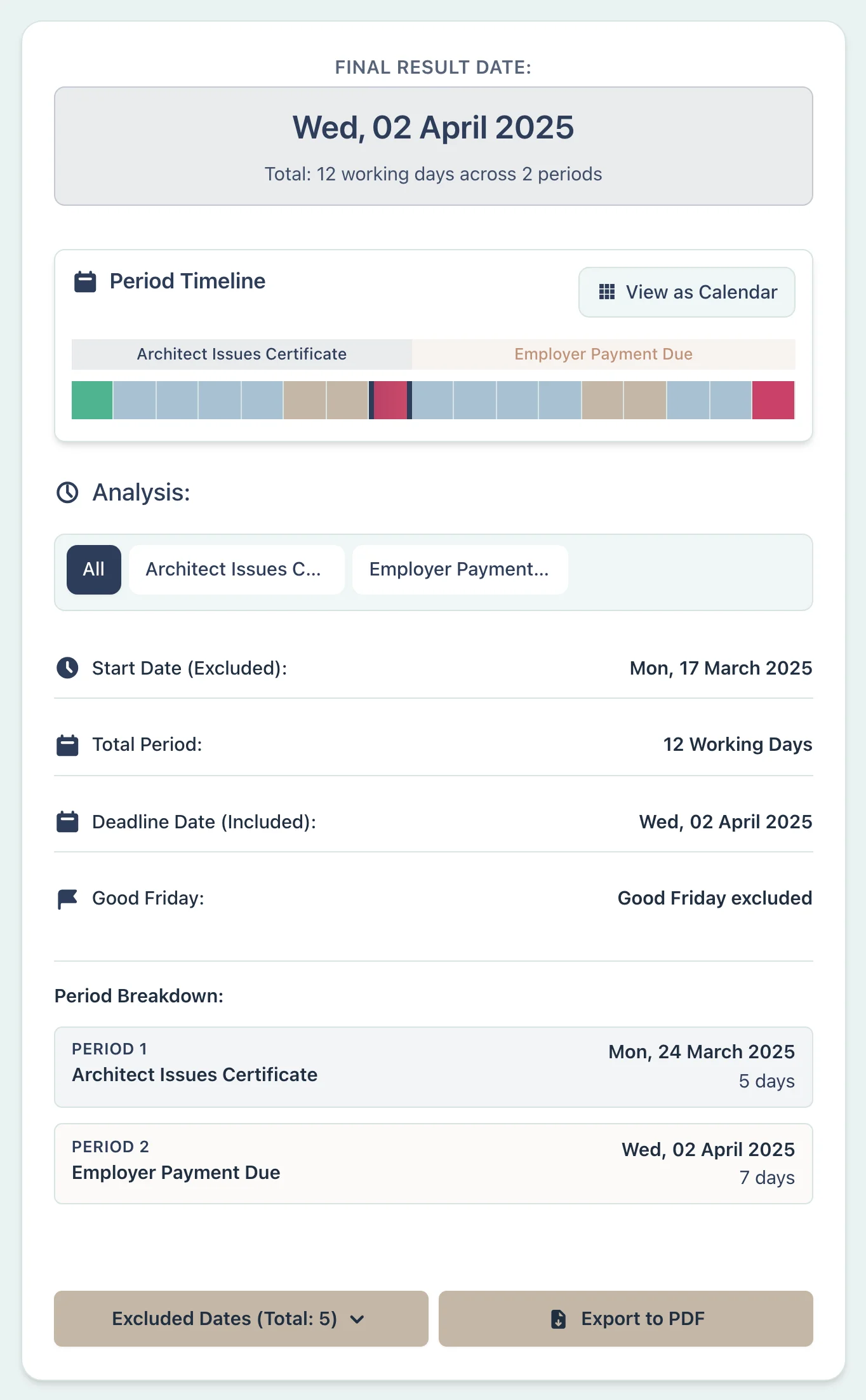Select the All filter chip
Screen dimensions: 866x1400
coord(93,569)
